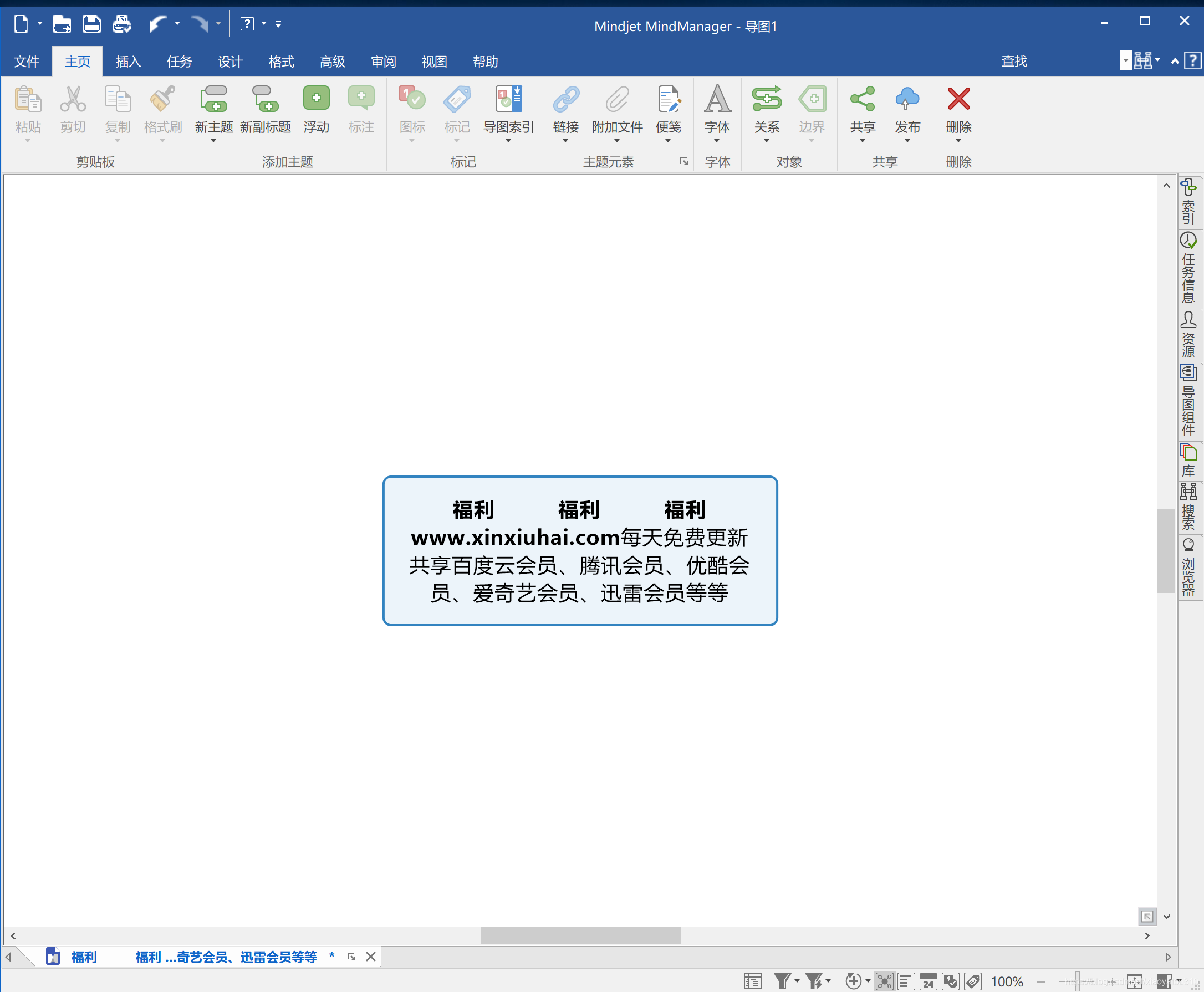The image size is (1204, 992).
Task: Open the 库 library panel
Action: click(1190, 461)
